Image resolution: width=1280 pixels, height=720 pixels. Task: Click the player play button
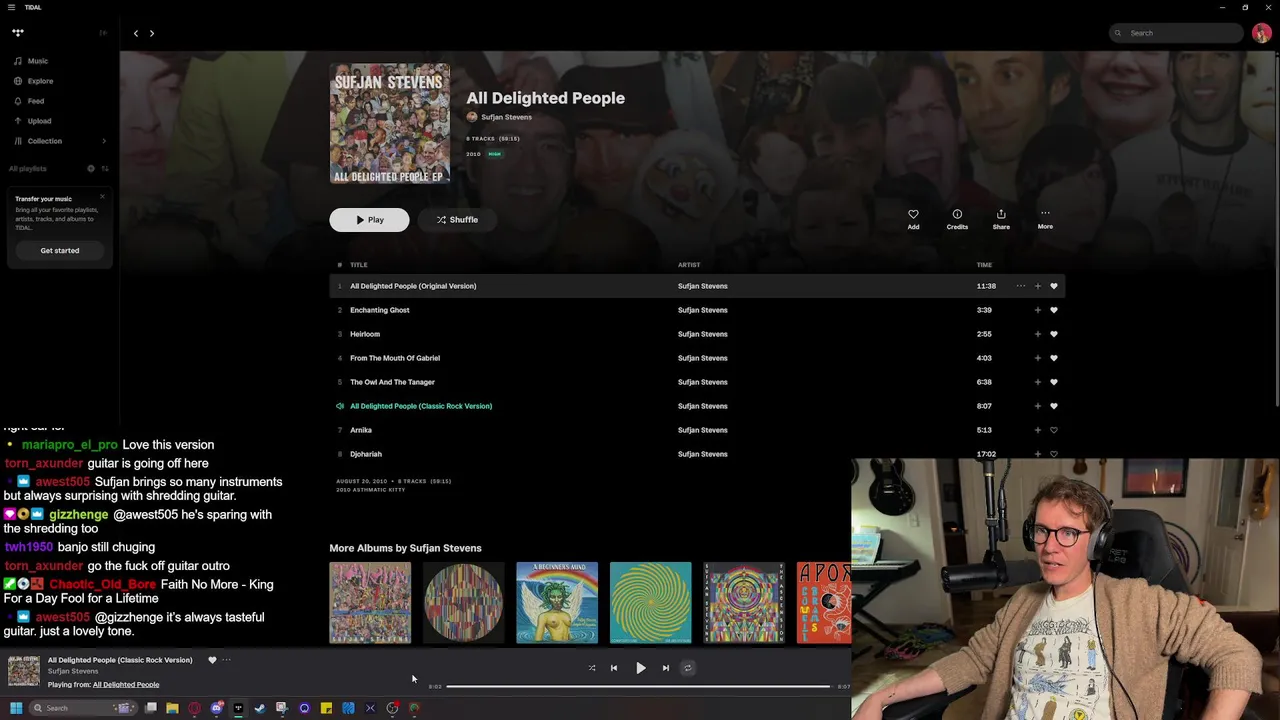click(640, 668)
